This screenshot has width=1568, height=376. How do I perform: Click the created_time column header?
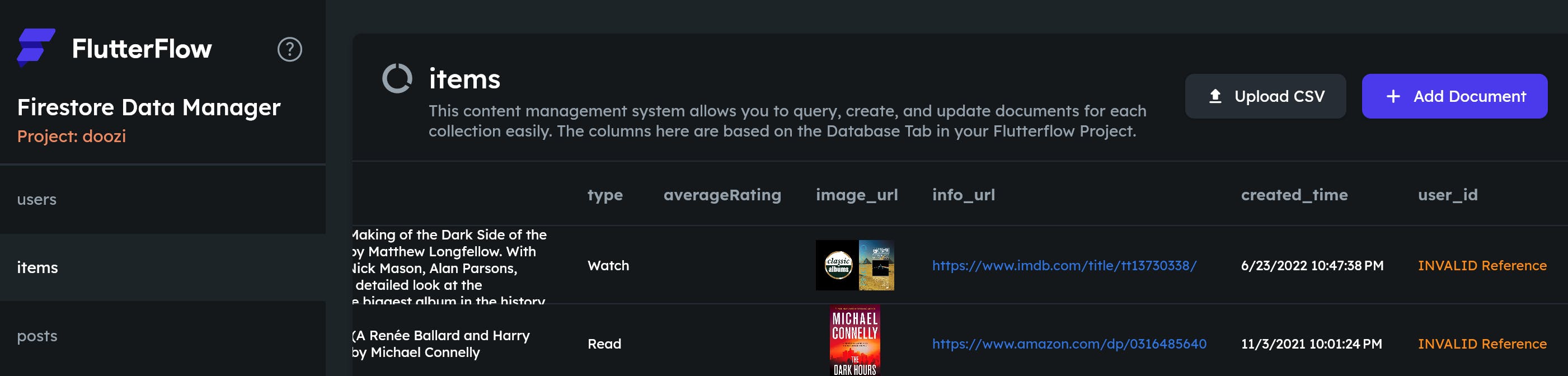(x=1294, y=195)
